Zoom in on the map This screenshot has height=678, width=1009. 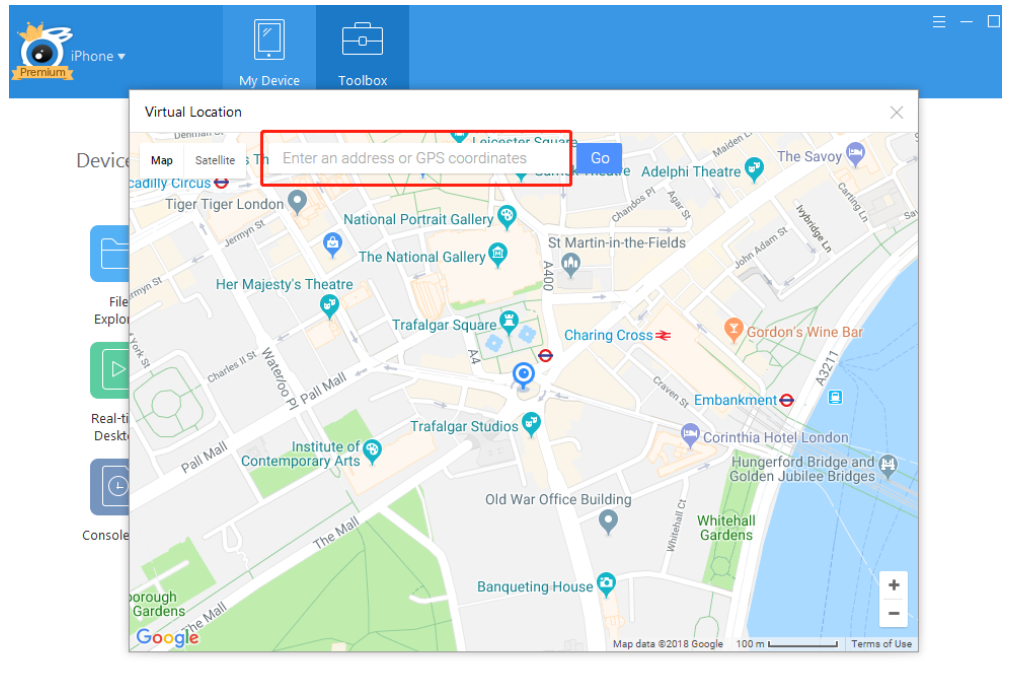click(893, 585)
